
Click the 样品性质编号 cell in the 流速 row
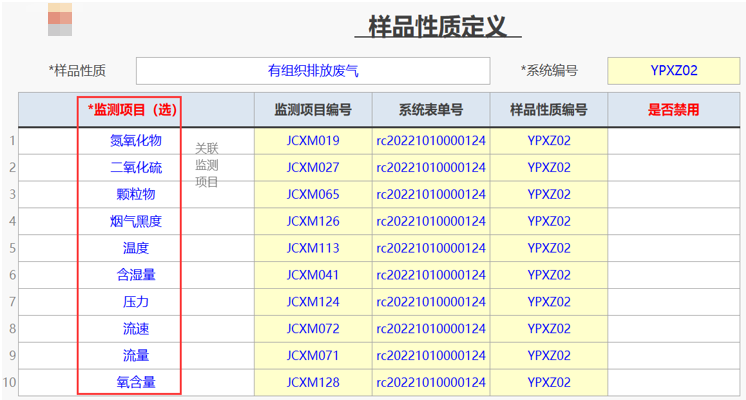click(x=548, y=328)
